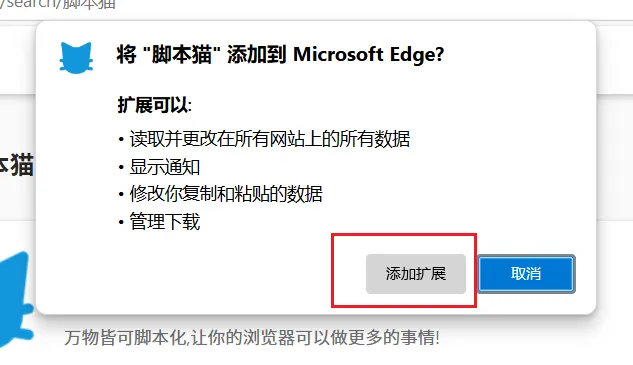The image size is (633, 365).
Task: Click the bullet before 修改你复制和粘贴的数据
Action: [x=121, y=194]
